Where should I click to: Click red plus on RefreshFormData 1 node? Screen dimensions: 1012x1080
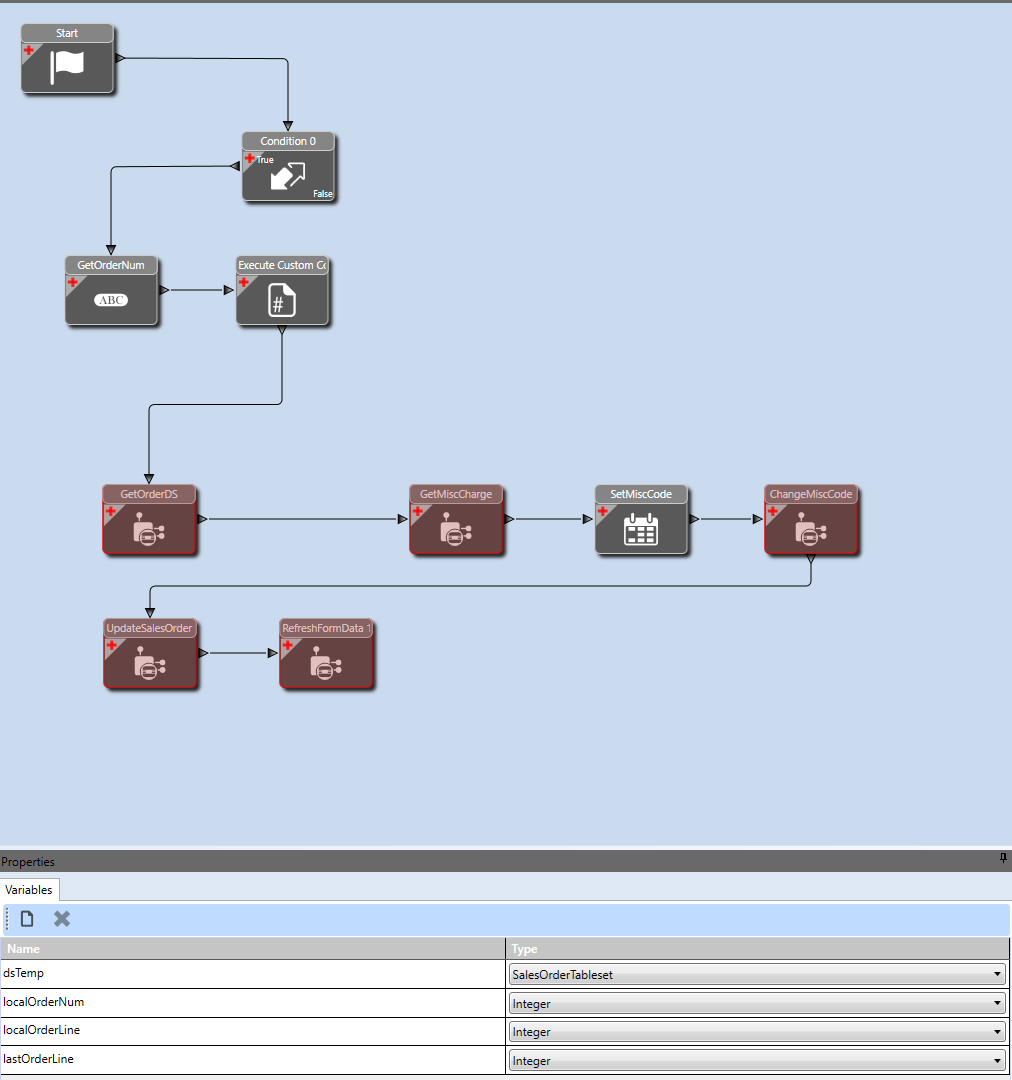tap(288, 645)
